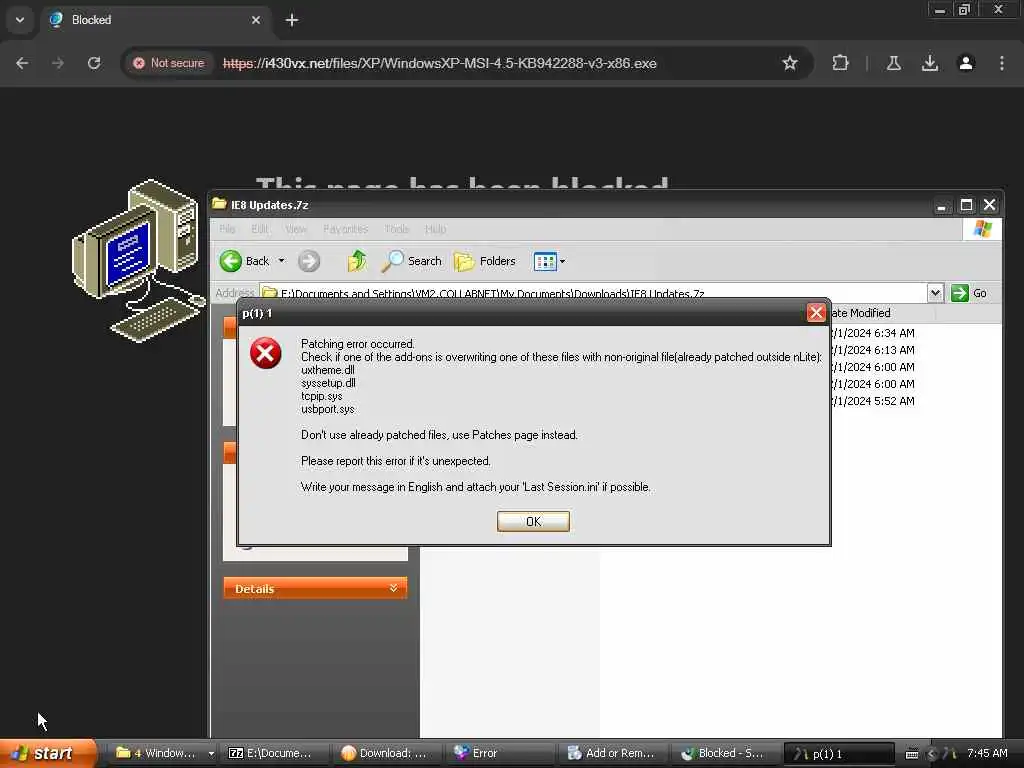The height and width of the screenshot is (768, 1024).
Task: Open the browser three-dot menu
Action: coord(1001,63)
